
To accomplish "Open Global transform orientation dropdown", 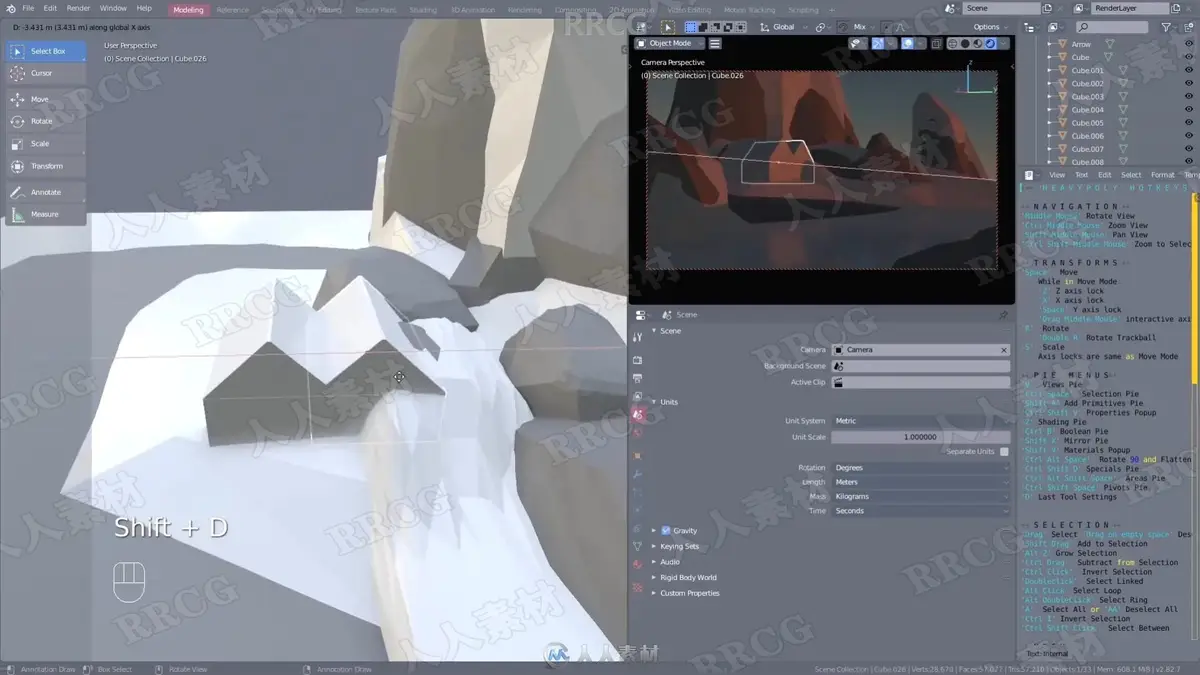I will [x=784, y=27].
